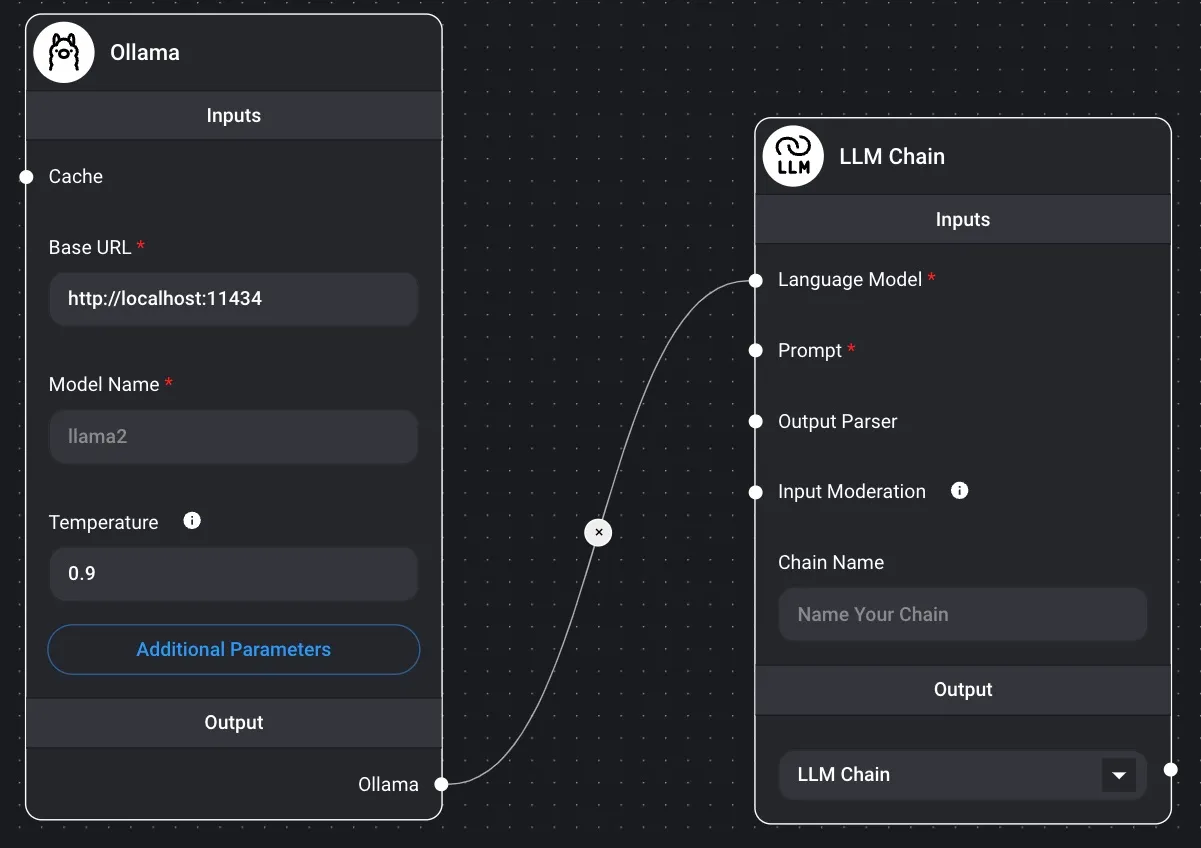Click the dropdown arrow in Output selector
1201x848 pixels.
pos(1118,775)
